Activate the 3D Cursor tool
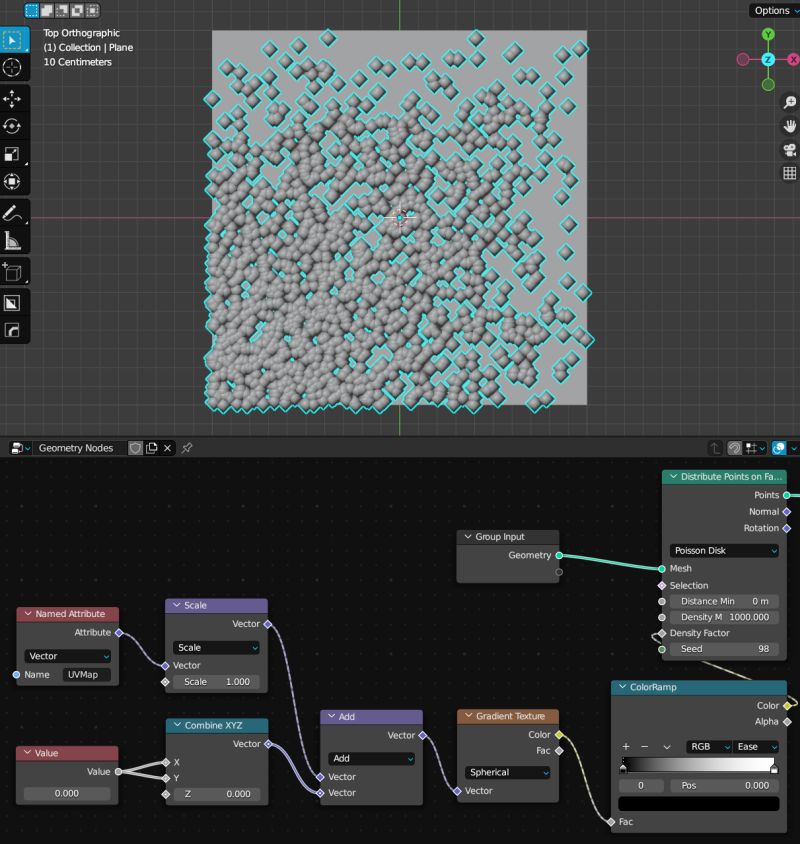Viewport: 800px width, 844px height. pyautogui.click(x=13, y=68)
